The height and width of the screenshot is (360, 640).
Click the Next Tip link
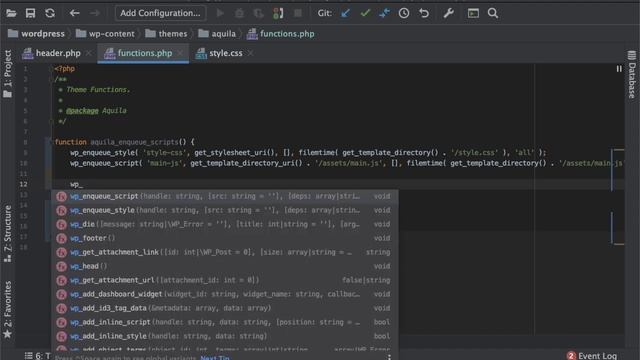[215, 358]
